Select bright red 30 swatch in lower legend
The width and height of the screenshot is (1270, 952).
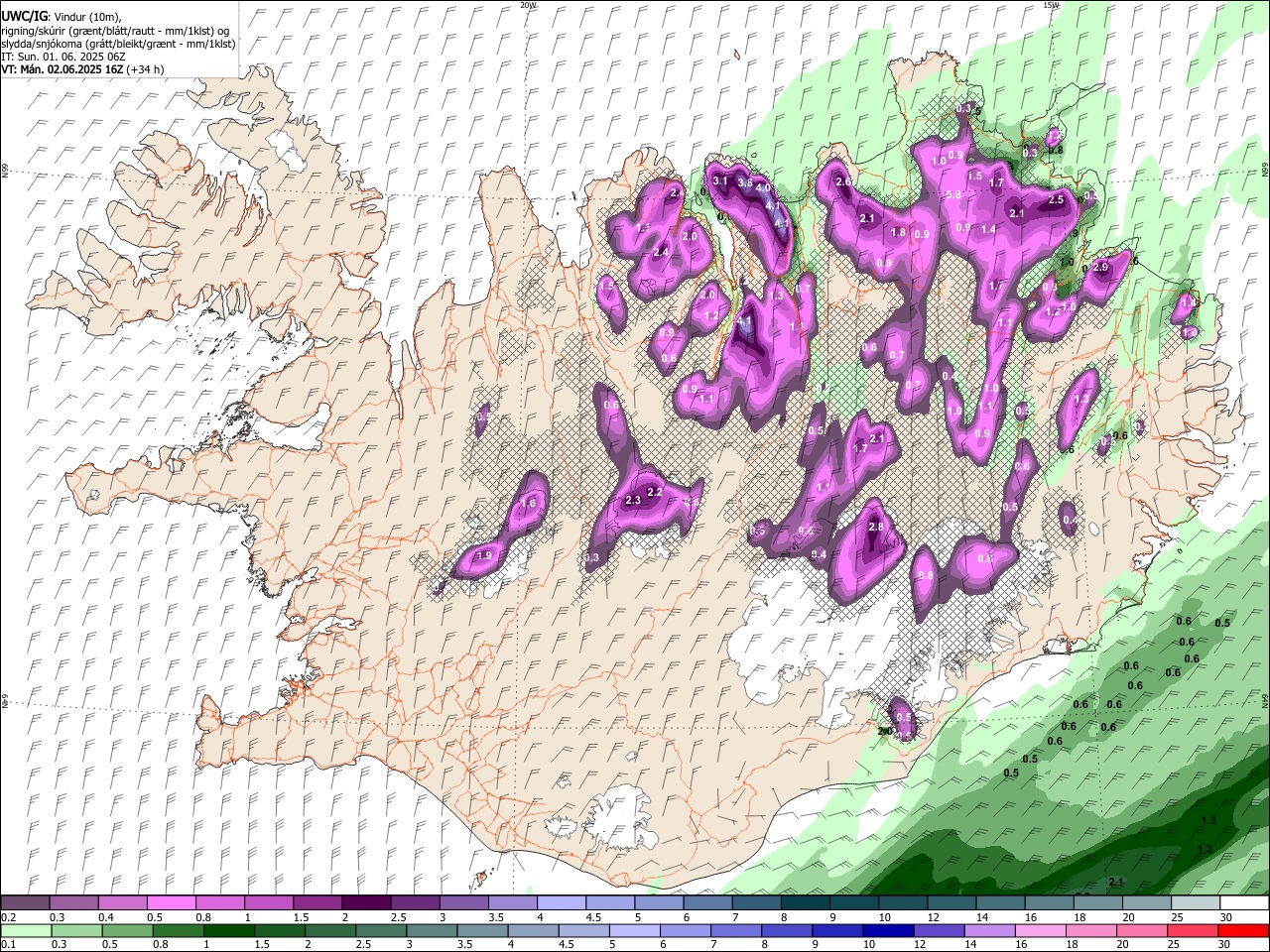[1242, 931]
